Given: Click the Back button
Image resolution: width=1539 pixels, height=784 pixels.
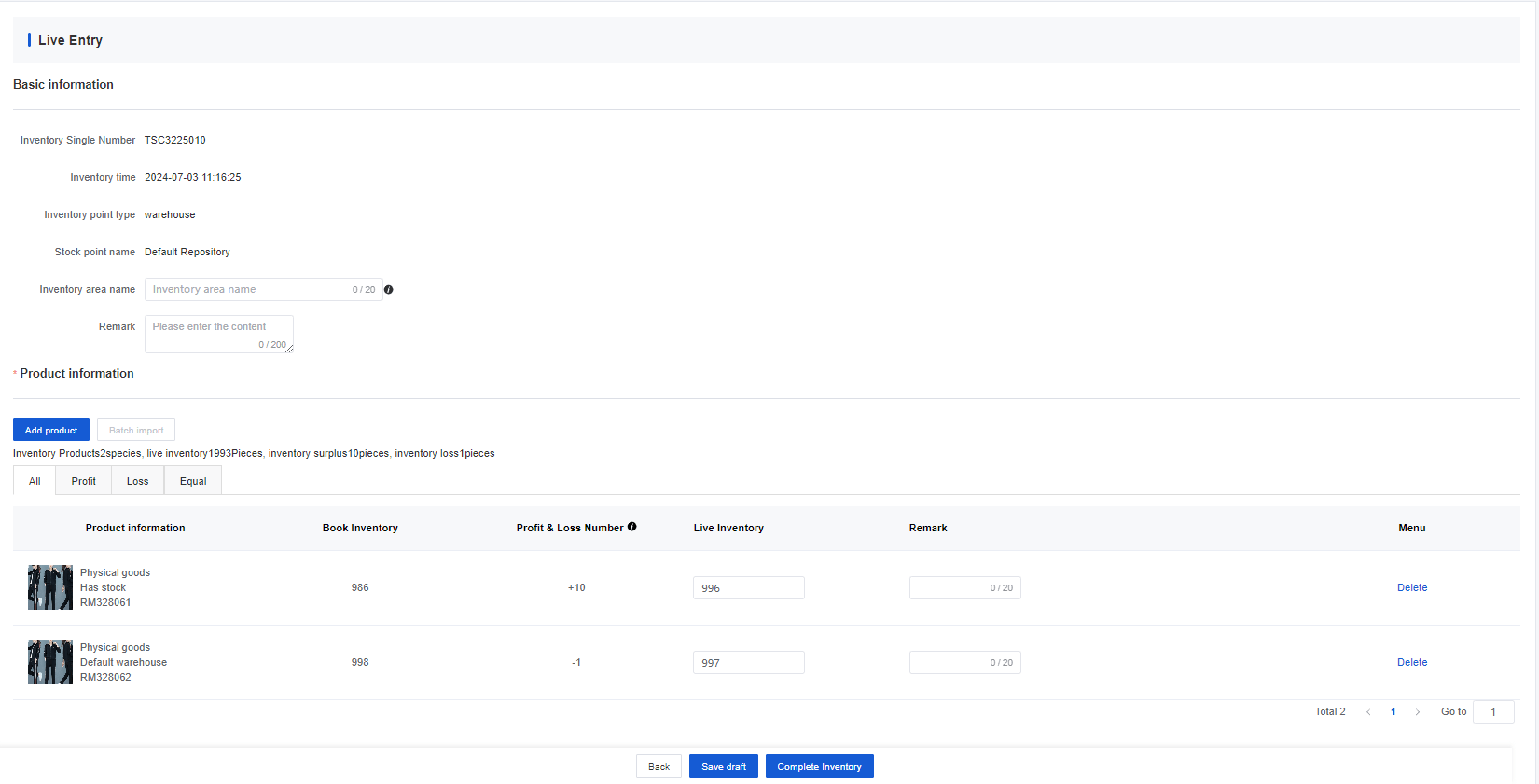Looking at the screenshot, I should click(x=659, y=766).
